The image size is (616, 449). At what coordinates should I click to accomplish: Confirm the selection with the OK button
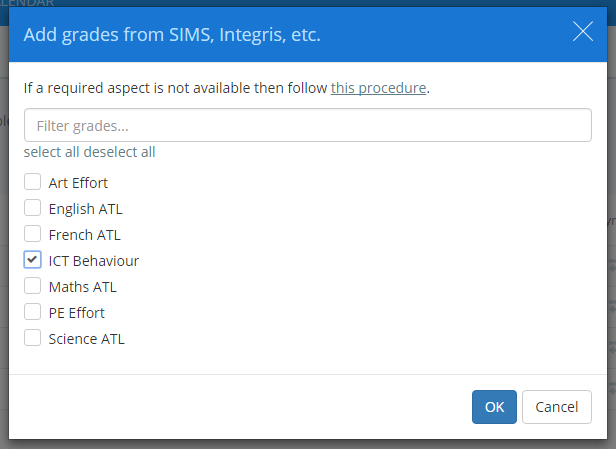494,407
